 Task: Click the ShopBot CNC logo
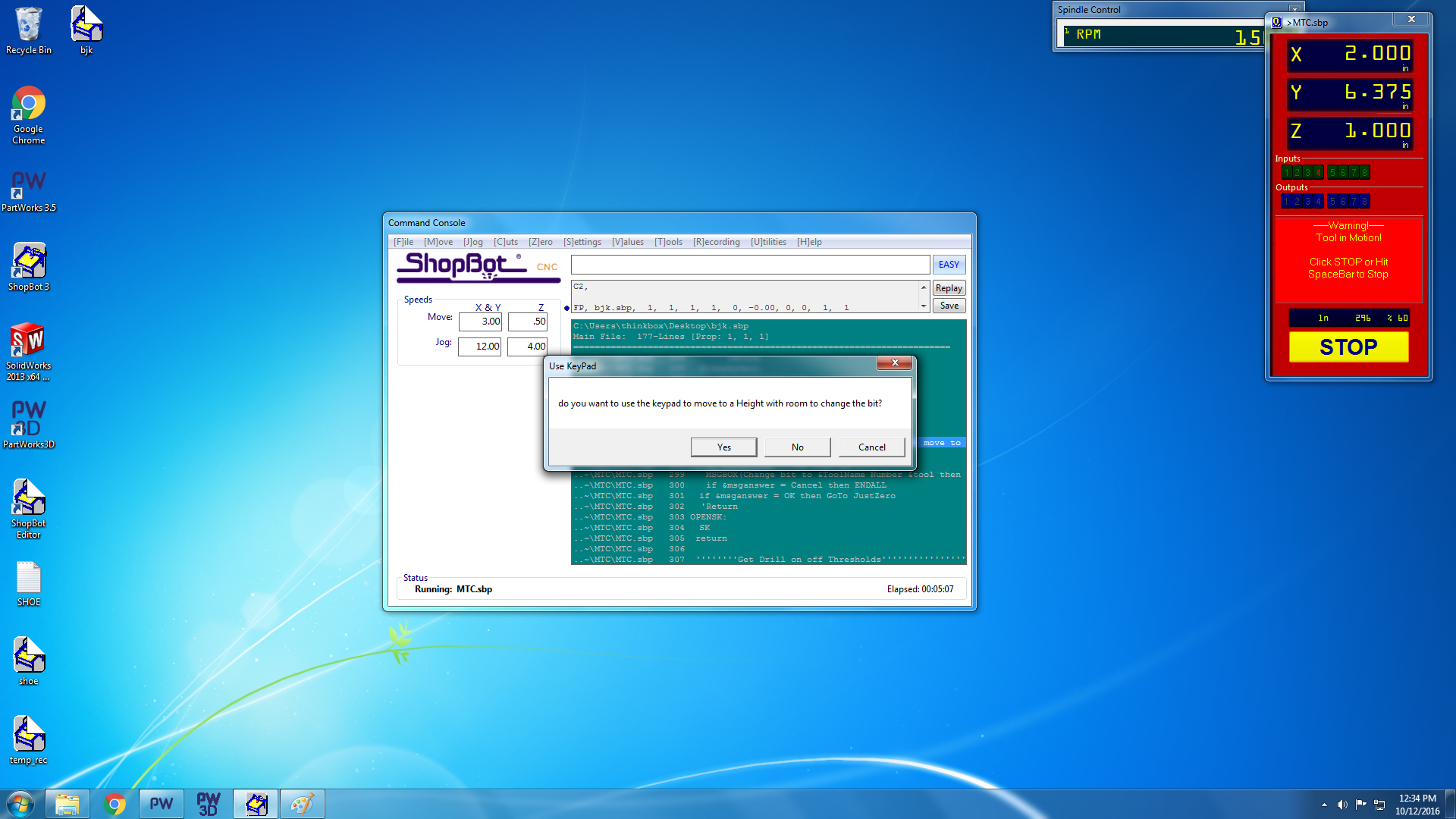point(478,267)
